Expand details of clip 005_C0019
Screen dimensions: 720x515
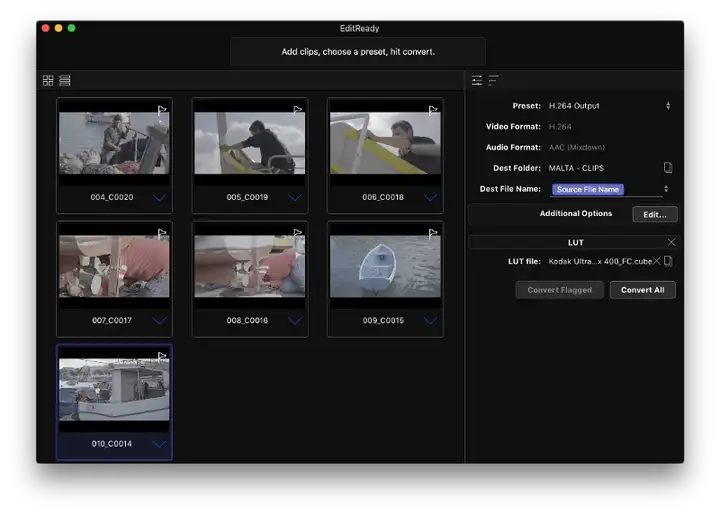coord(295,197)
